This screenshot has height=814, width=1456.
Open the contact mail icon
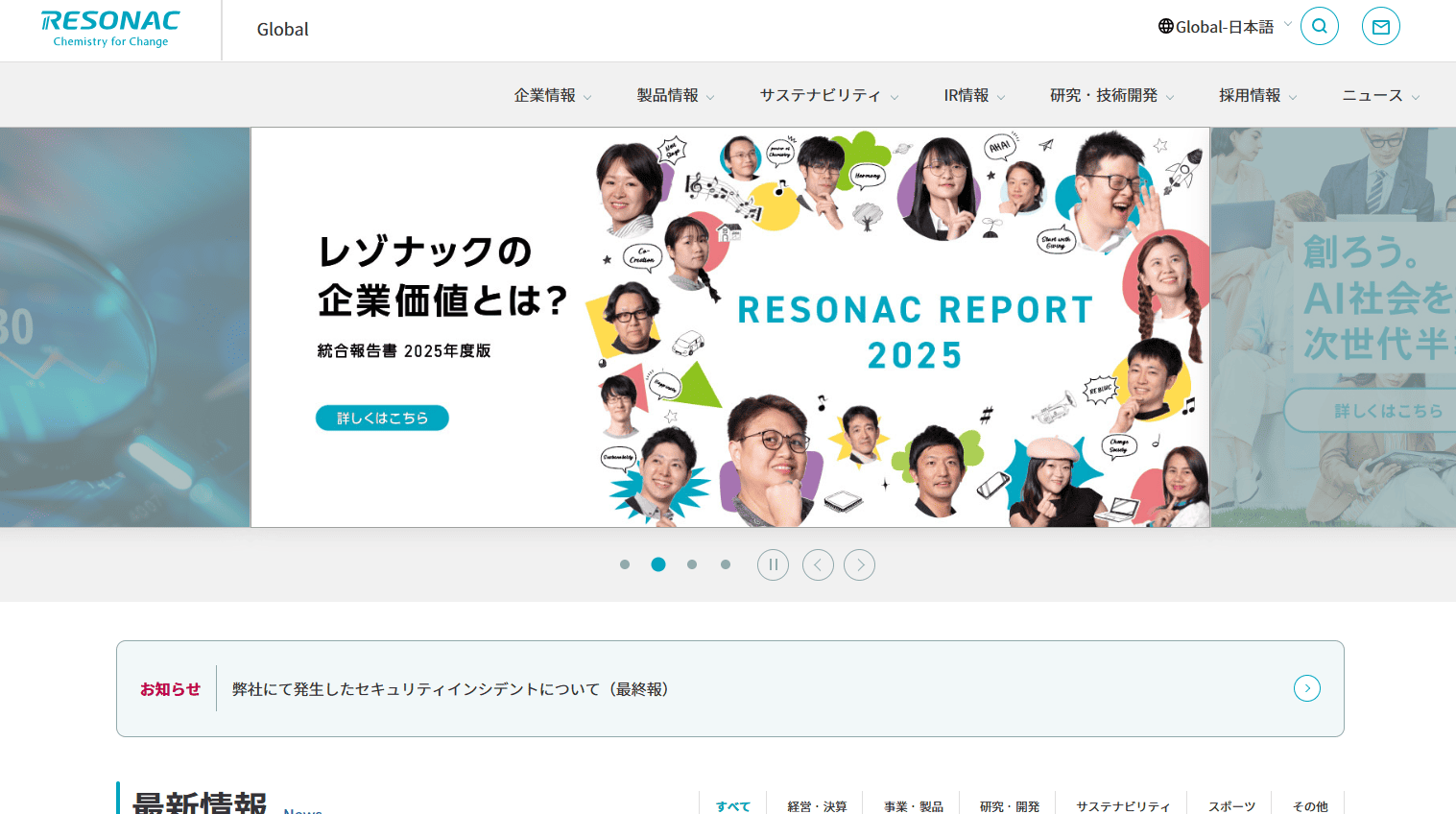pos(1380,27)
